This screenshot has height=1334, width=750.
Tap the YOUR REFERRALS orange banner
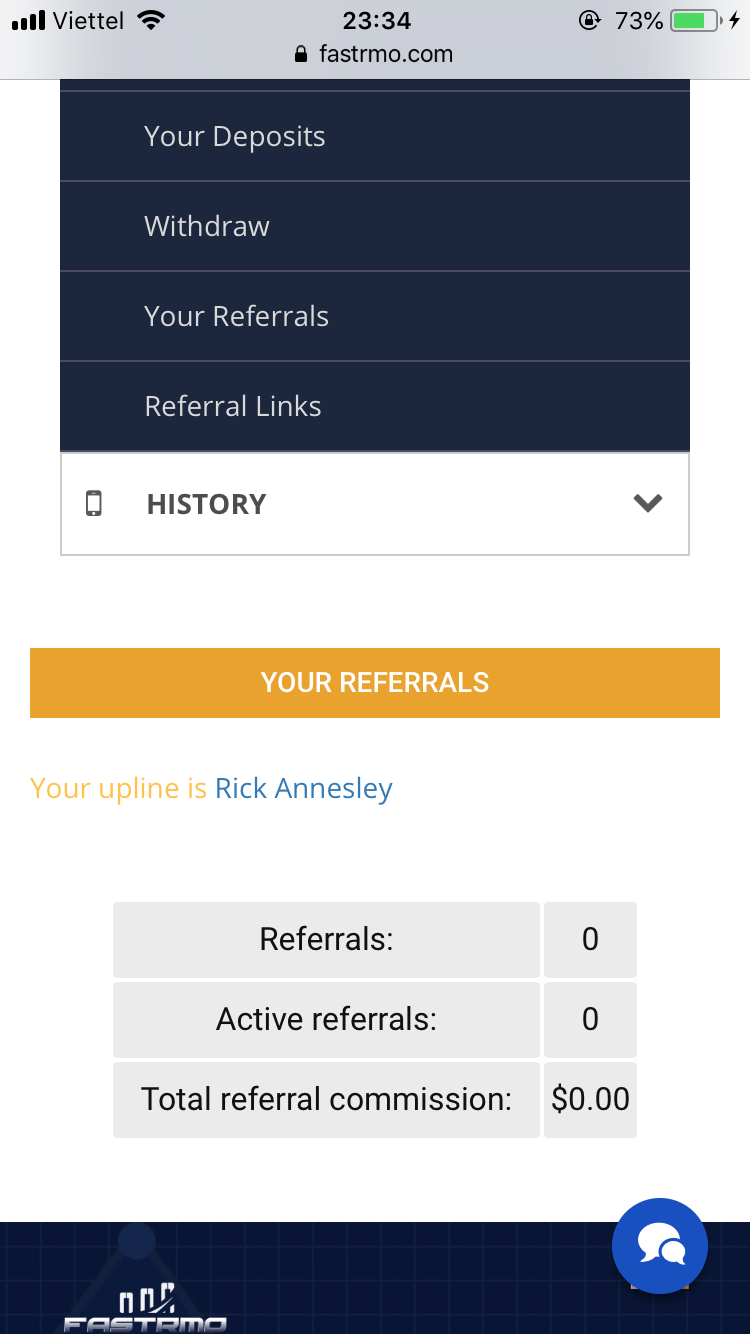click(x=374, y=682)
